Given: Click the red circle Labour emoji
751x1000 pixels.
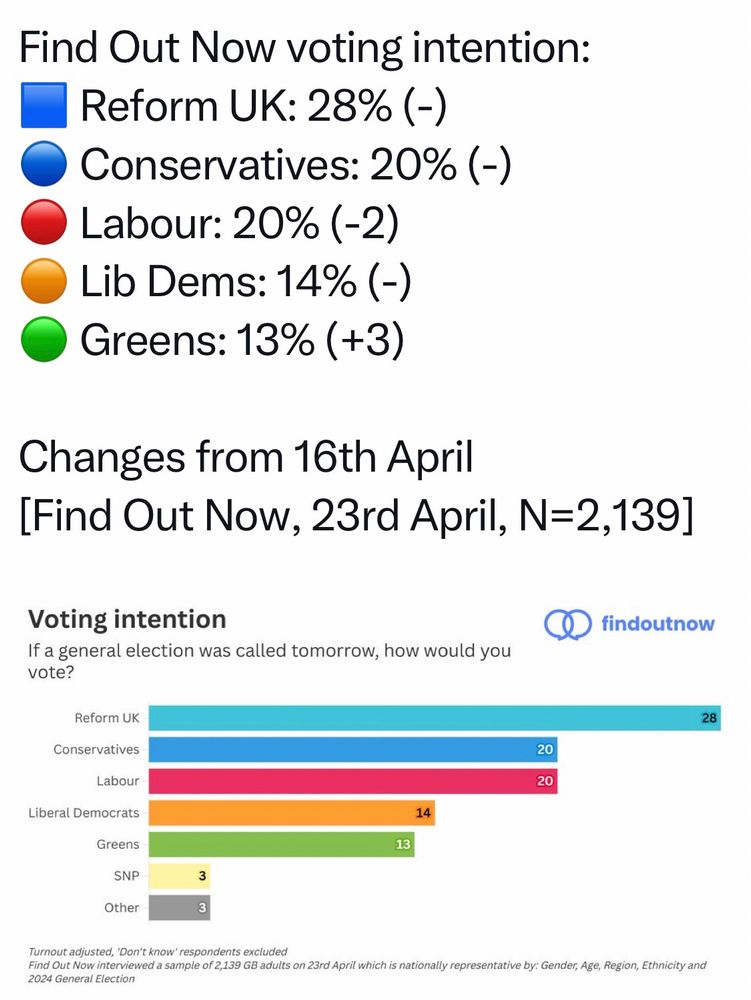Looking at the screenshot, I should (44, 222).
